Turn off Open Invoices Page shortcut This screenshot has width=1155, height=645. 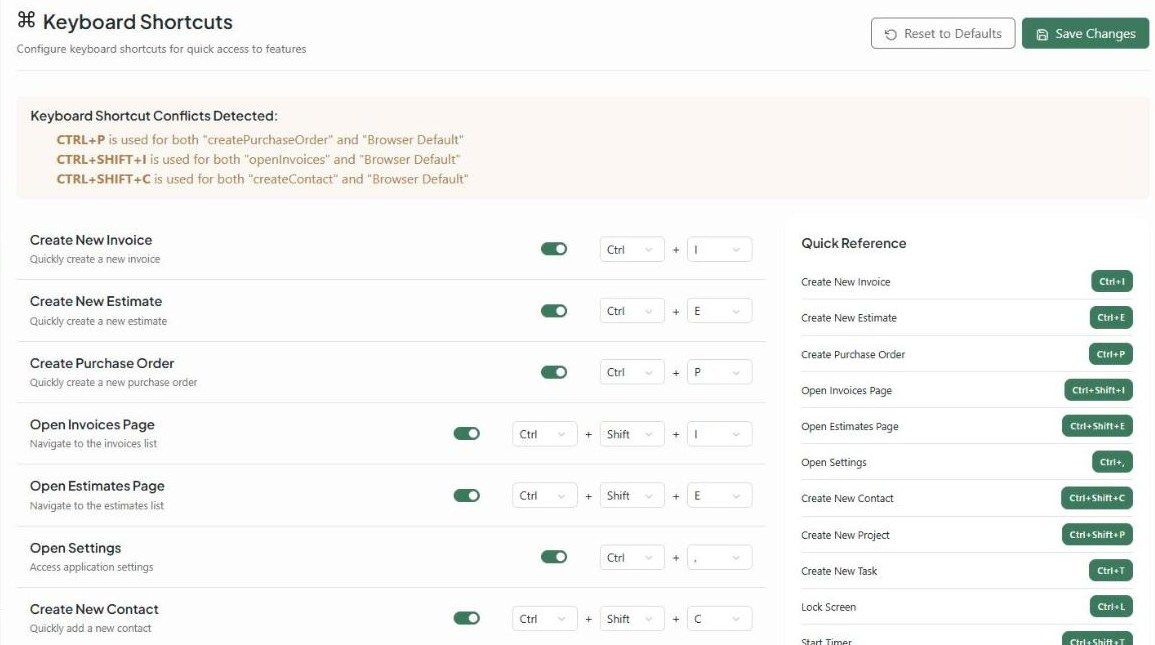pyautogui.click(x=466, y=434)
